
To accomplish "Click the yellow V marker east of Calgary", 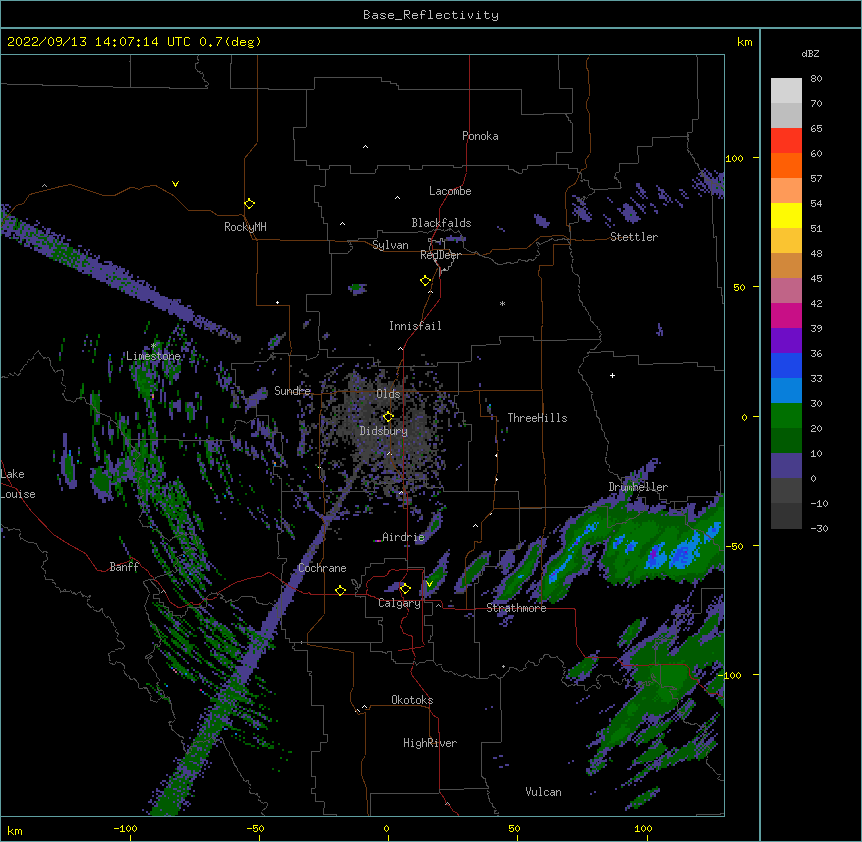I will [429, 584].
